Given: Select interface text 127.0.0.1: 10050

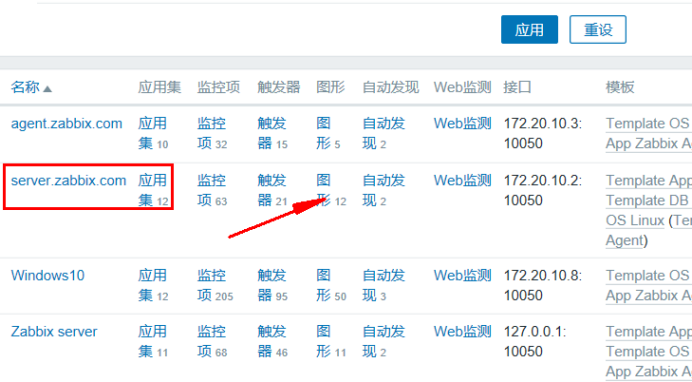Looking at the screenshot, I should [535, 341].
